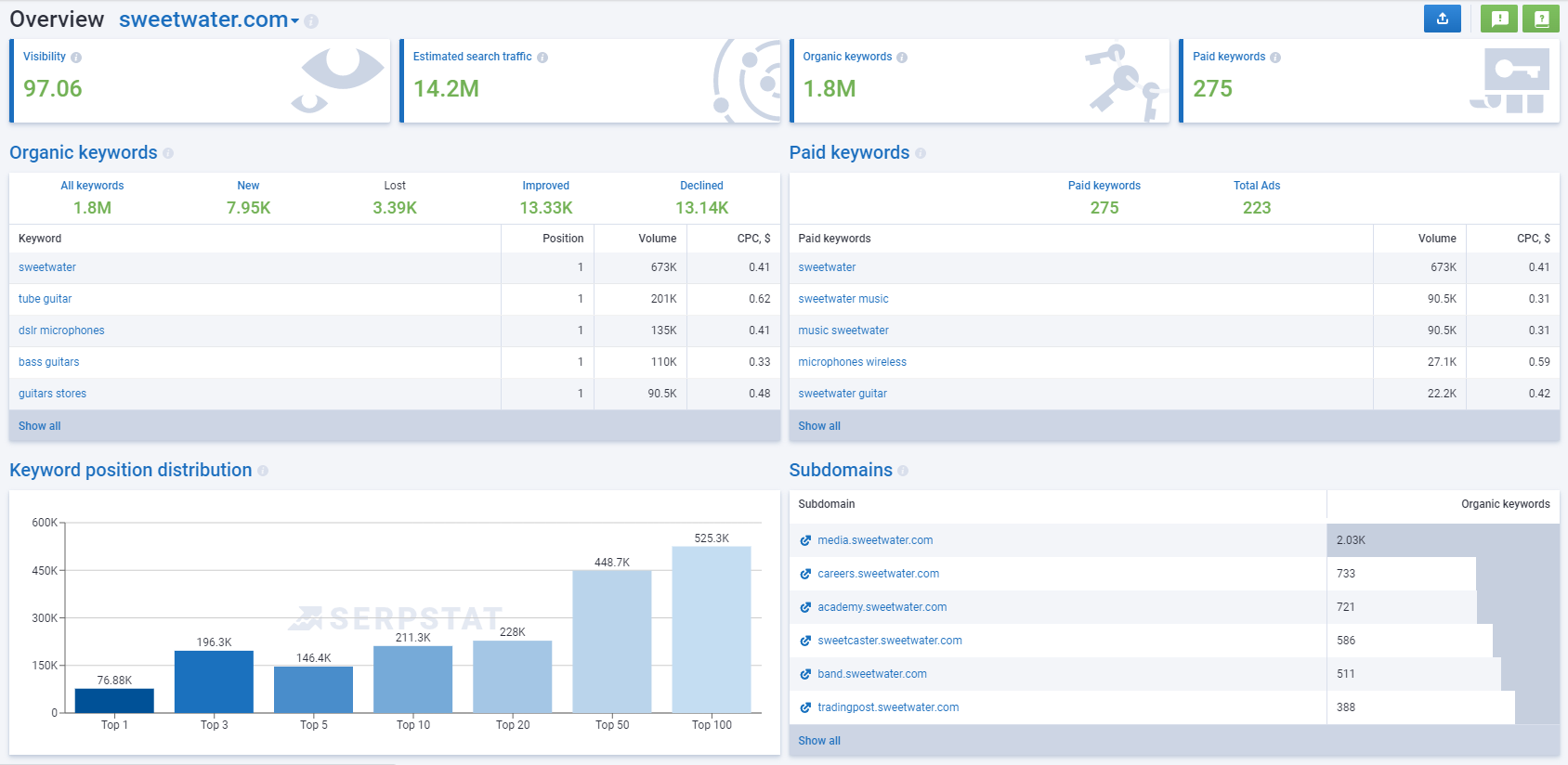
Task: Open tradingpost.sweetwater.com subdomain link
Action: pyautogui.click(x=888, y=707)
